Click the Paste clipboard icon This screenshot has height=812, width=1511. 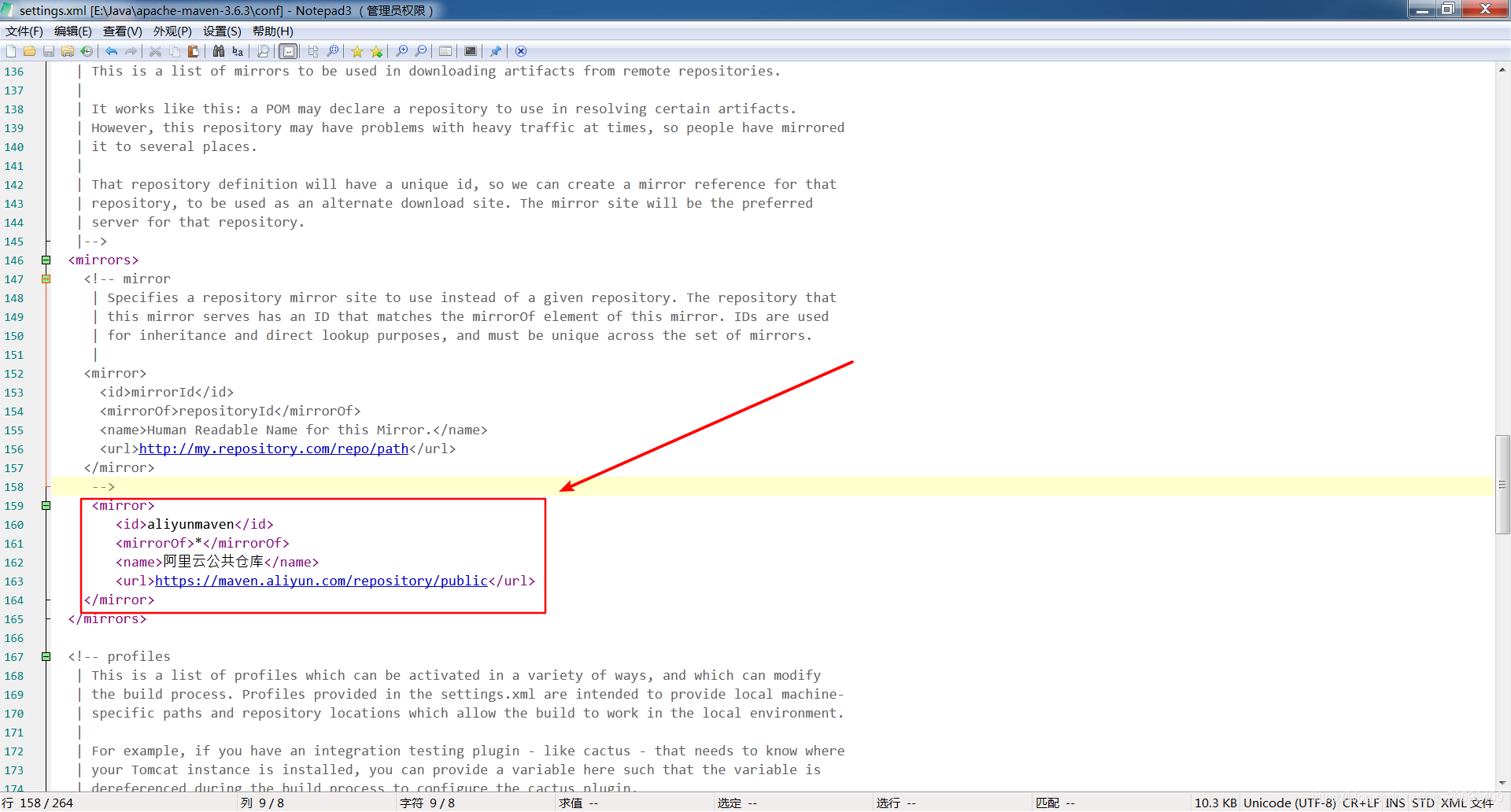[193, 51]
